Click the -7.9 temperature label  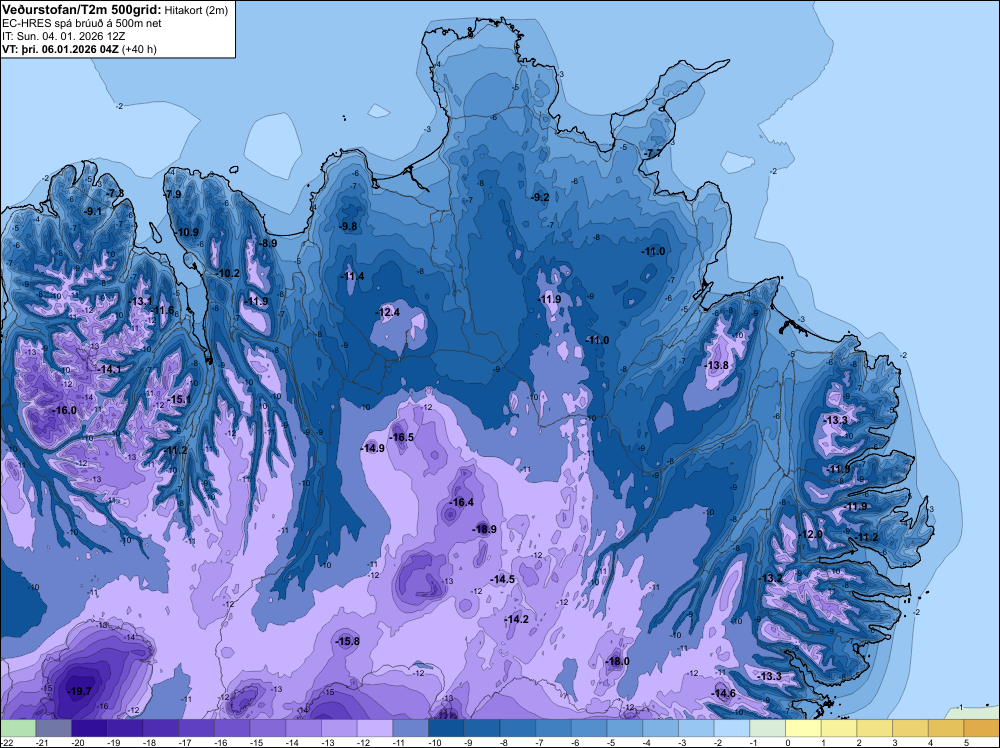pos(172,194)
